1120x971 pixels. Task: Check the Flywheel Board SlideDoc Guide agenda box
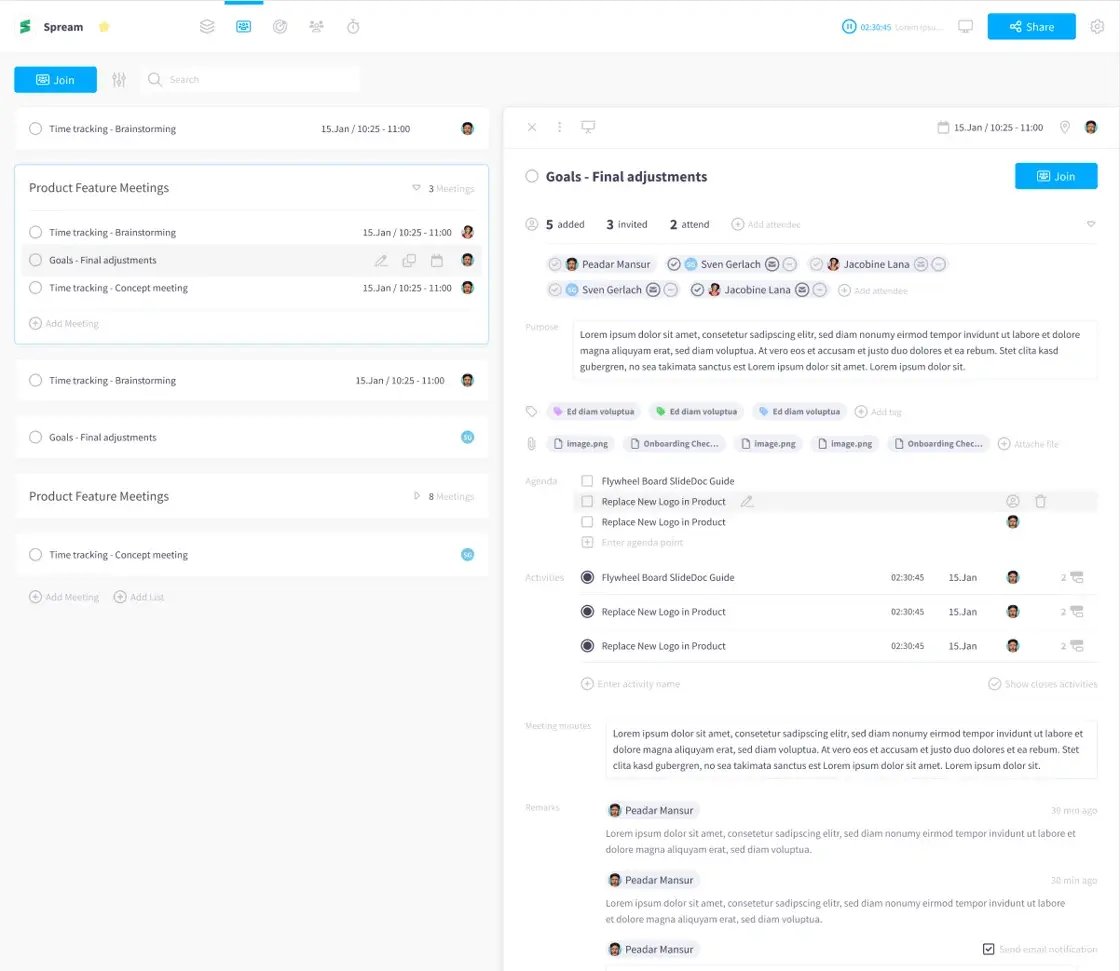click(587, 481)
